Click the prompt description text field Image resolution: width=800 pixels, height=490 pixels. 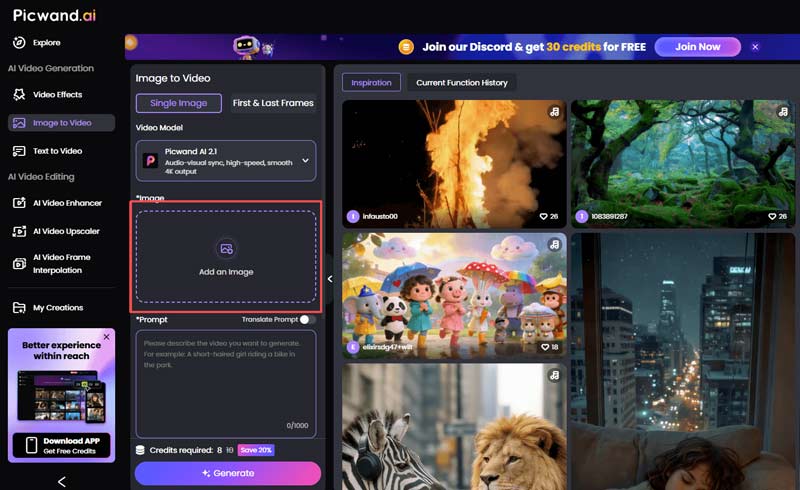pos(226,380)
